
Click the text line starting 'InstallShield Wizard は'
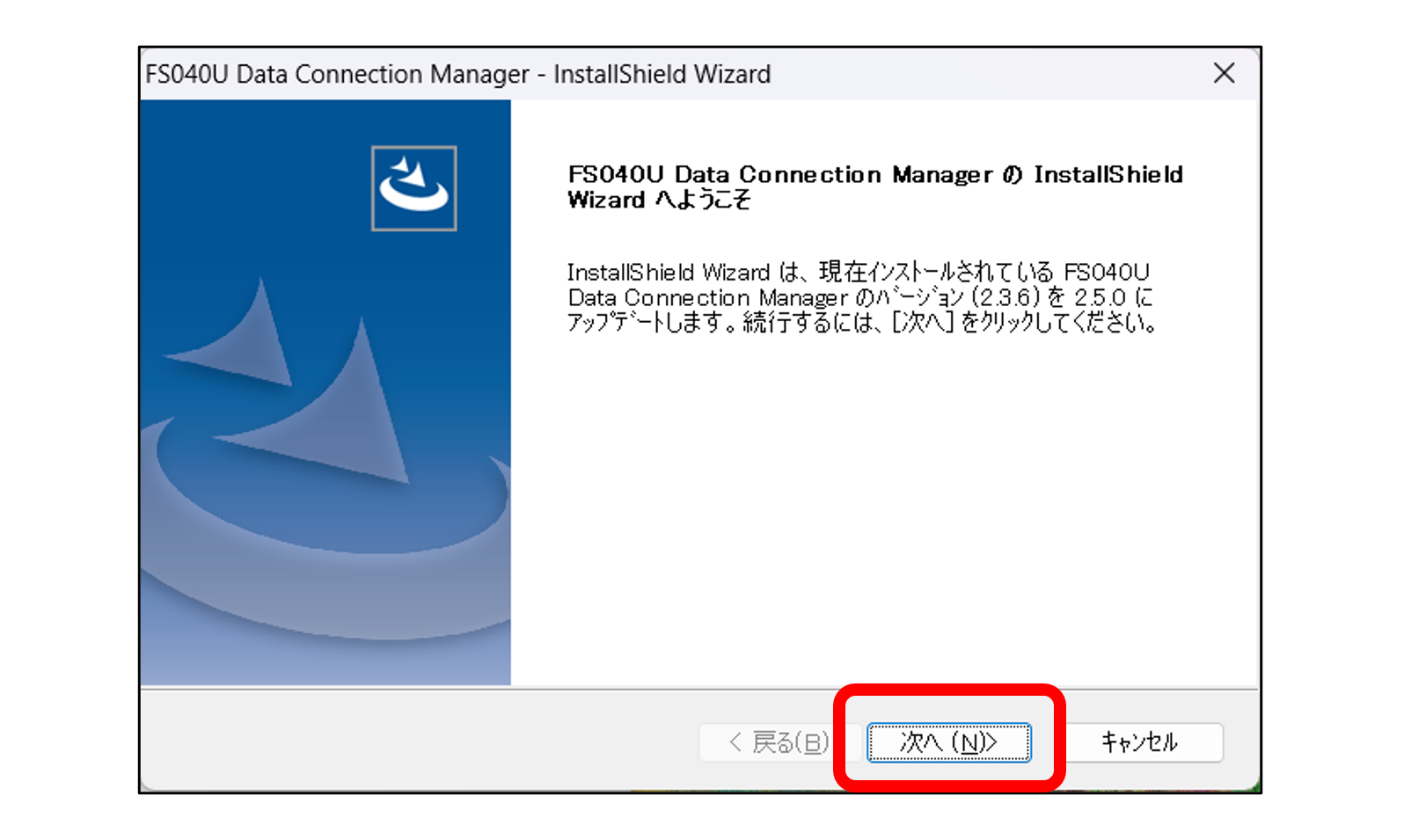859,272
